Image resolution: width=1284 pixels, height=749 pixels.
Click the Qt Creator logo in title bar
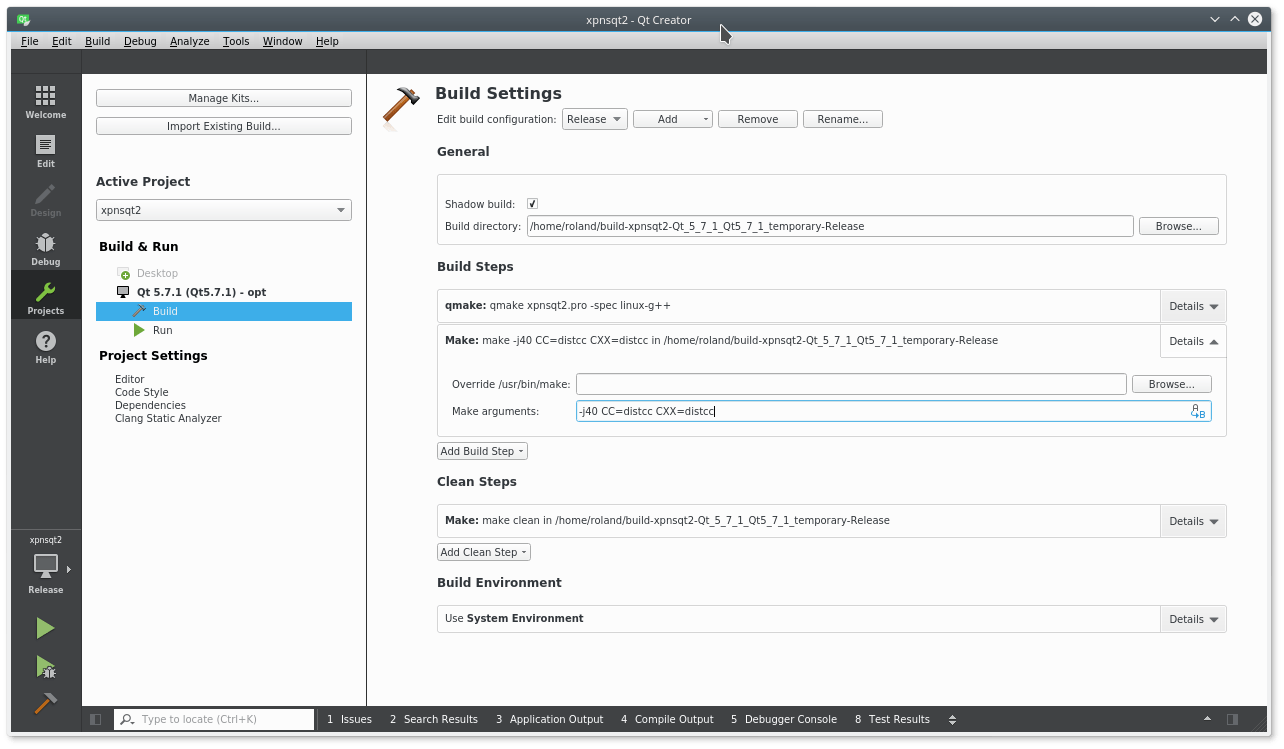(23, 19)
